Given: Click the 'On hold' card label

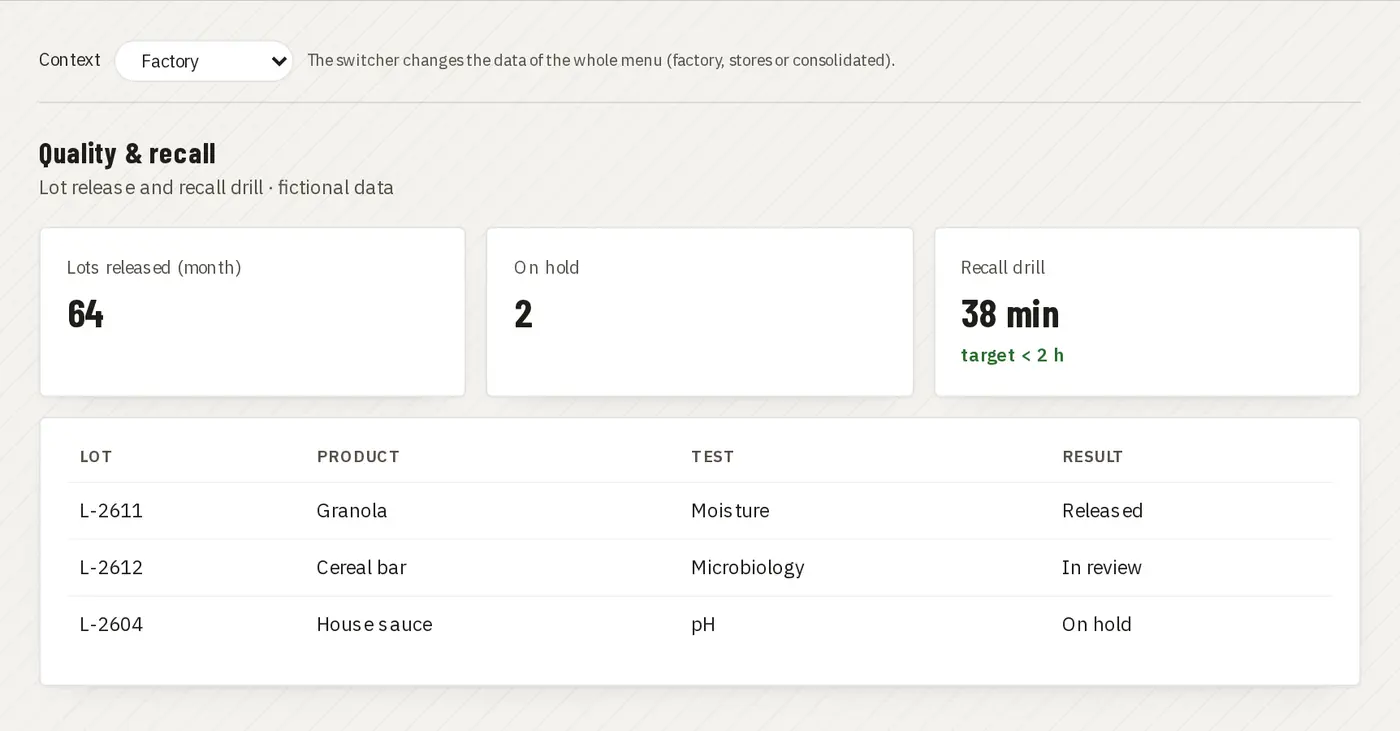Looking at the screenshot, I should (x=546, y=268).
